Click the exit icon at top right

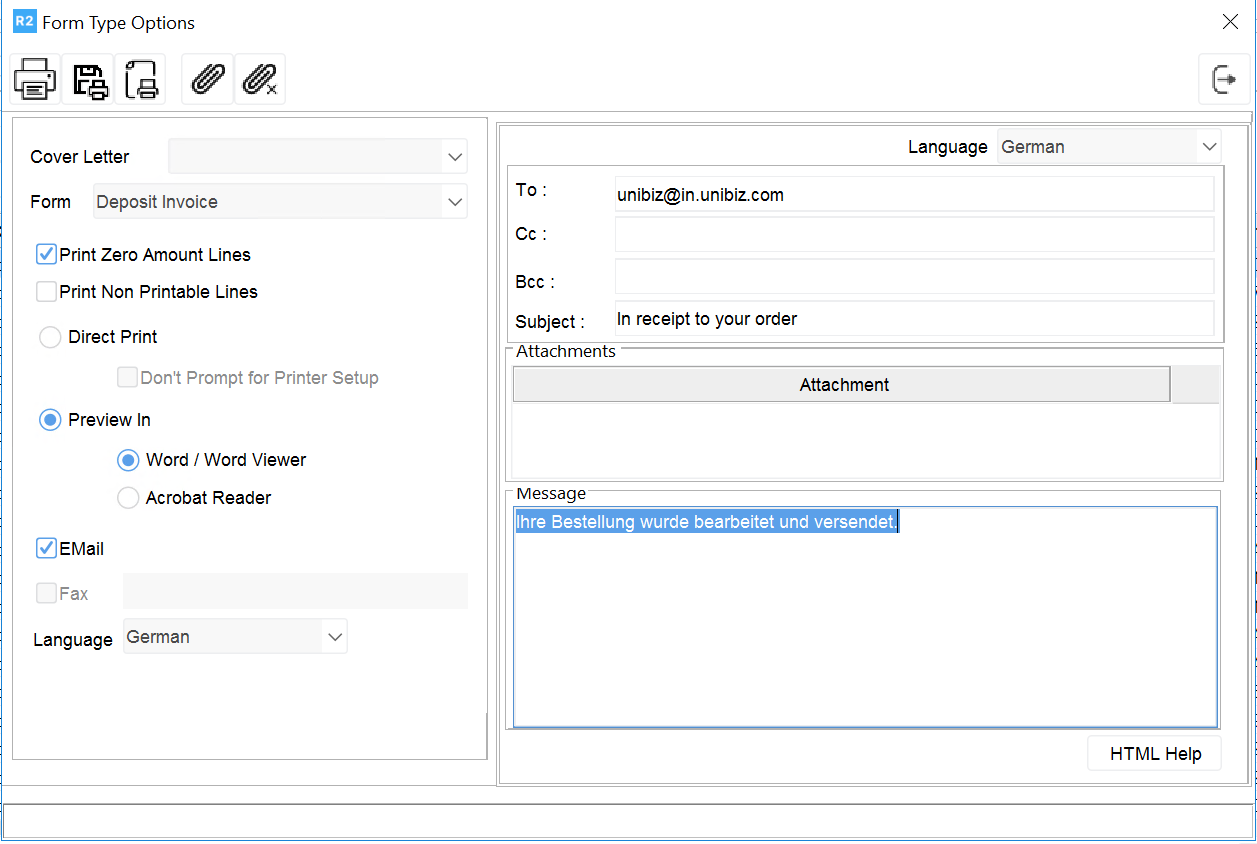point(1224,79)
